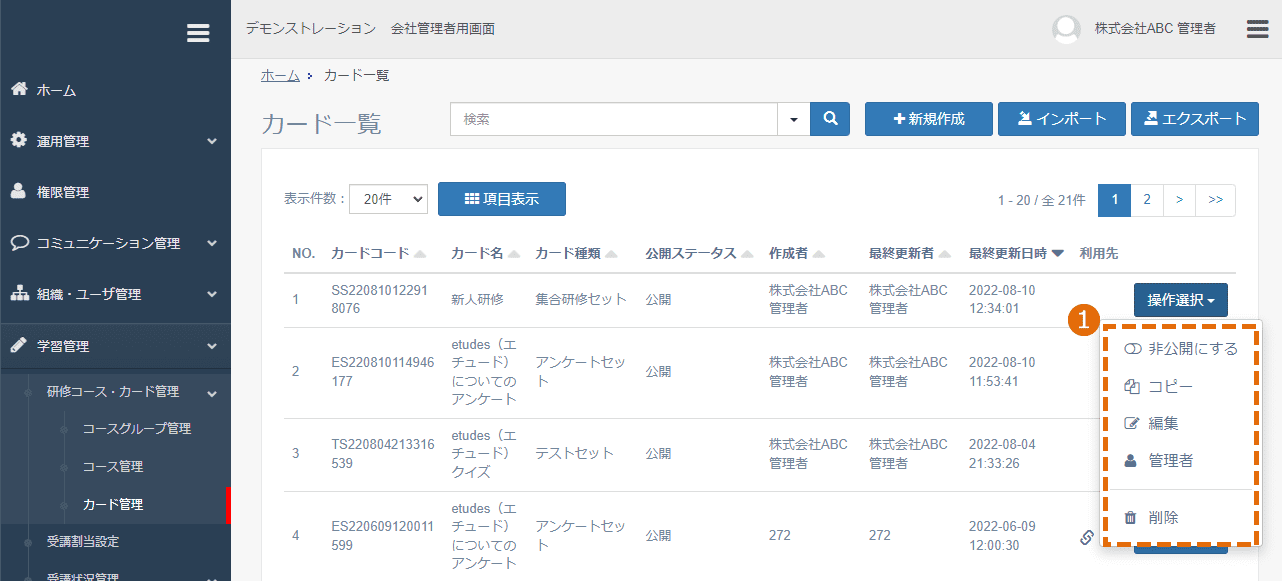Open コース管理 in sidebar

pyautogui.click(x=112, y=466)
